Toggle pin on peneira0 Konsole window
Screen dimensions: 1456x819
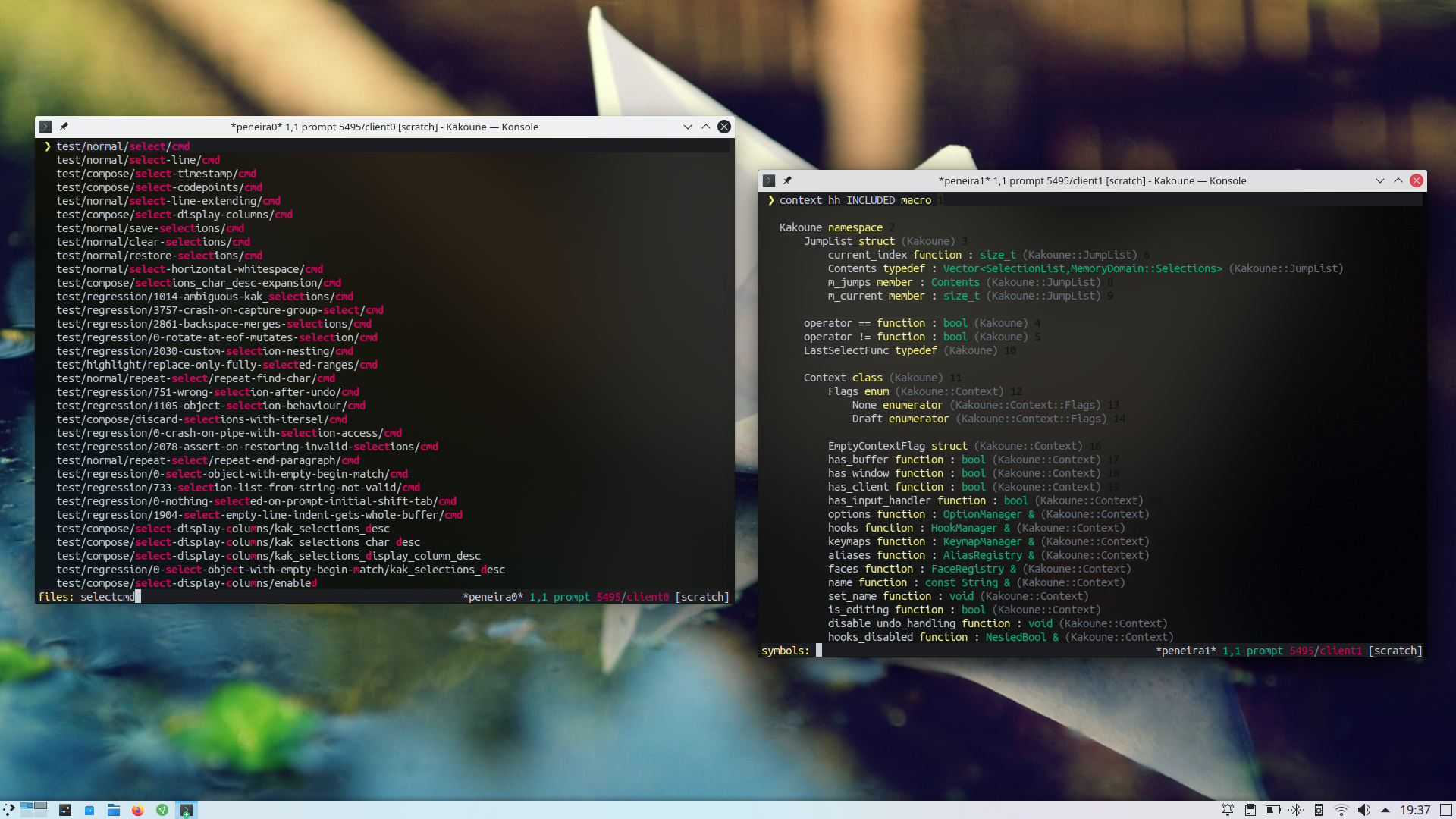pyautogui.click(x=64, y=127)
